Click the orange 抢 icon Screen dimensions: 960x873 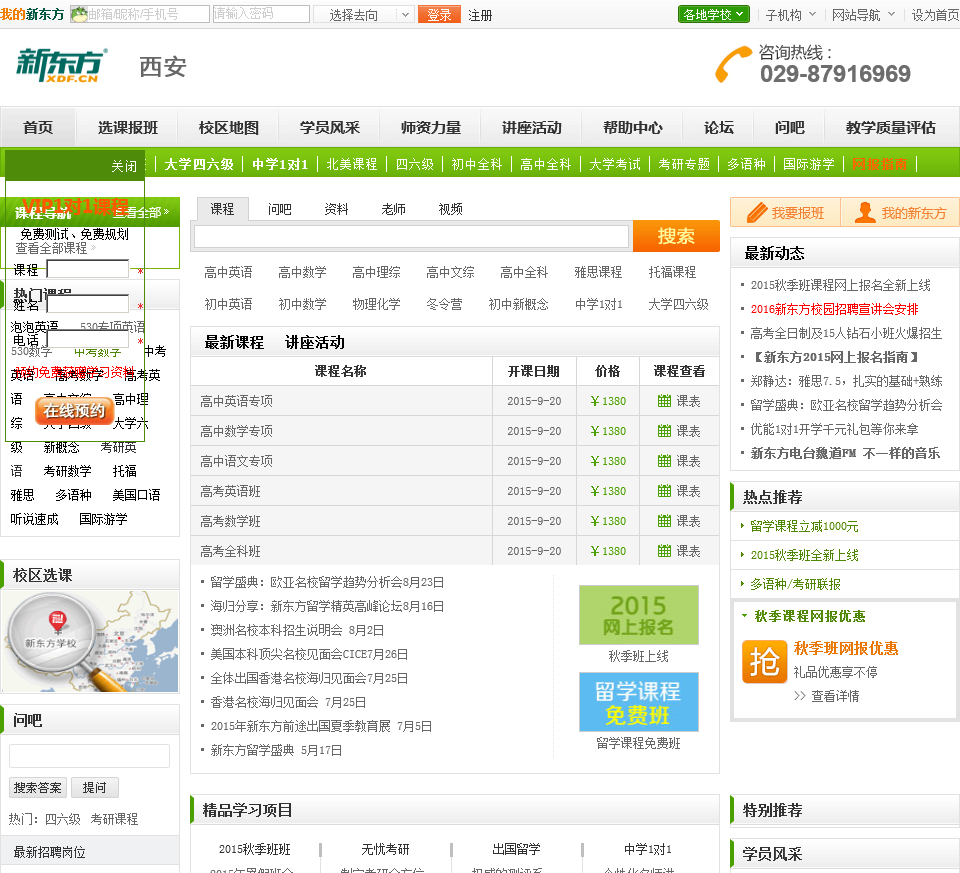pos(764,661)
